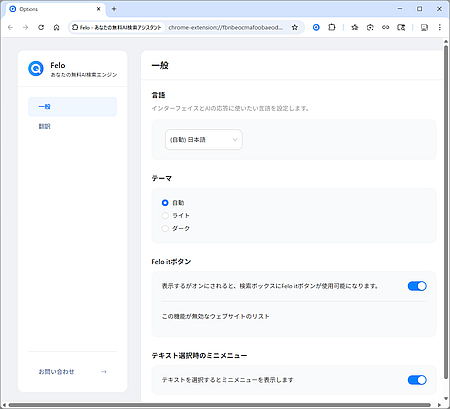Screen dimensions: 450x409
Task: Click the scroll-up arrow of vertical scrollbar
Action: coord(446,41)
